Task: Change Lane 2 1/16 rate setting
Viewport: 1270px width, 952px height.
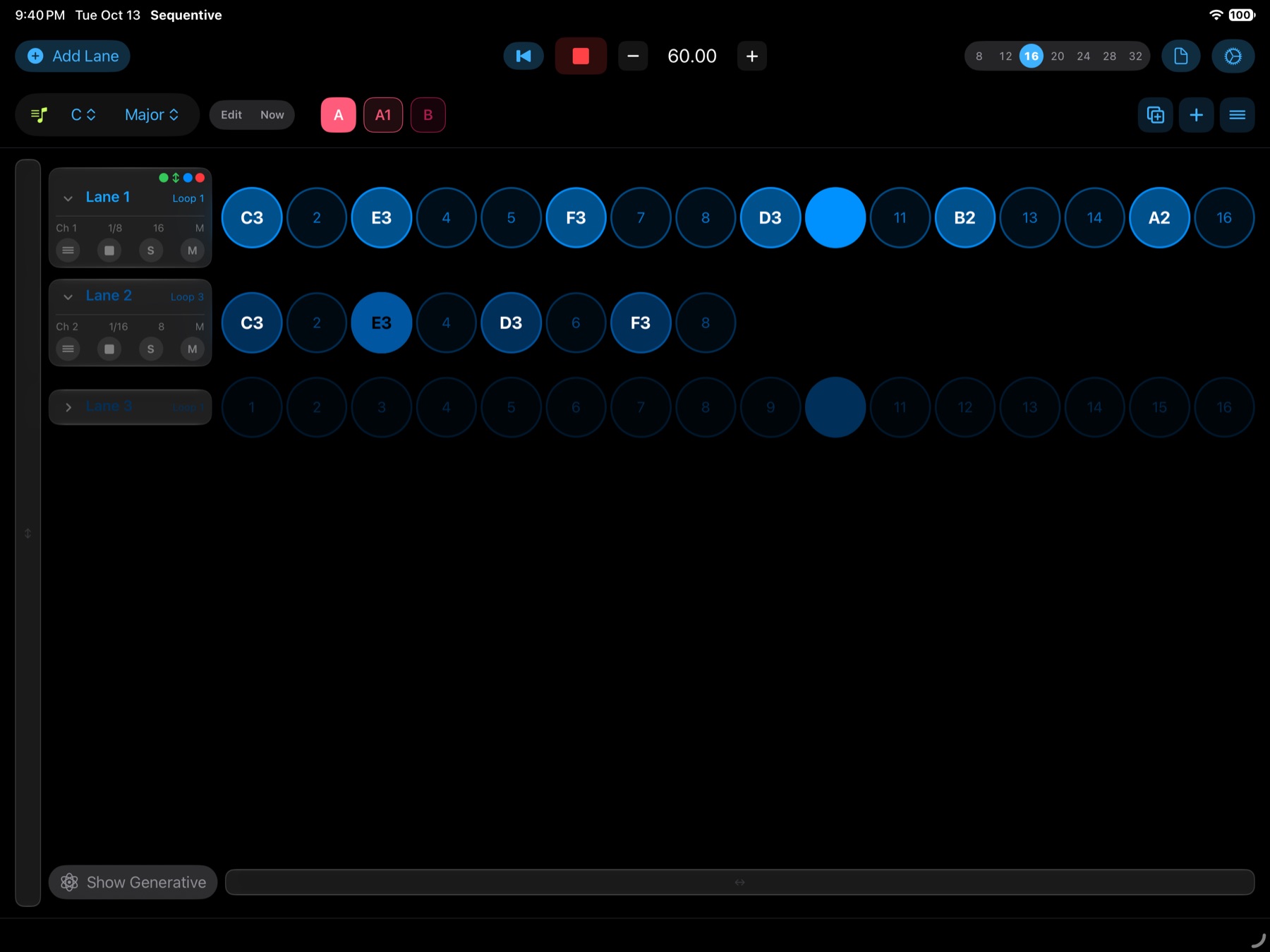Action: tap(119, 327)
